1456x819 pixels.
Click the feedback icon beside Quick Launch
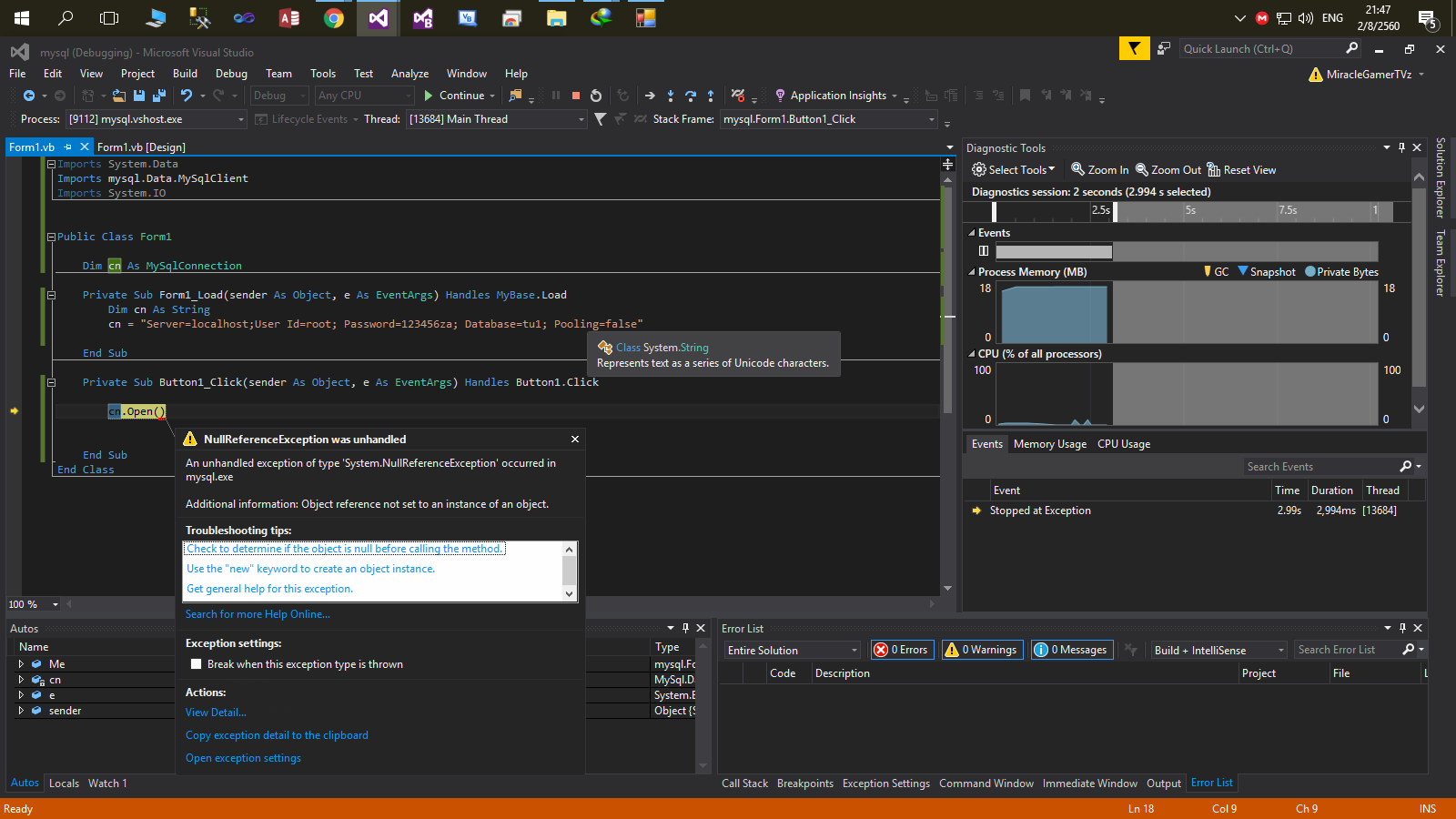(1164, 49)
